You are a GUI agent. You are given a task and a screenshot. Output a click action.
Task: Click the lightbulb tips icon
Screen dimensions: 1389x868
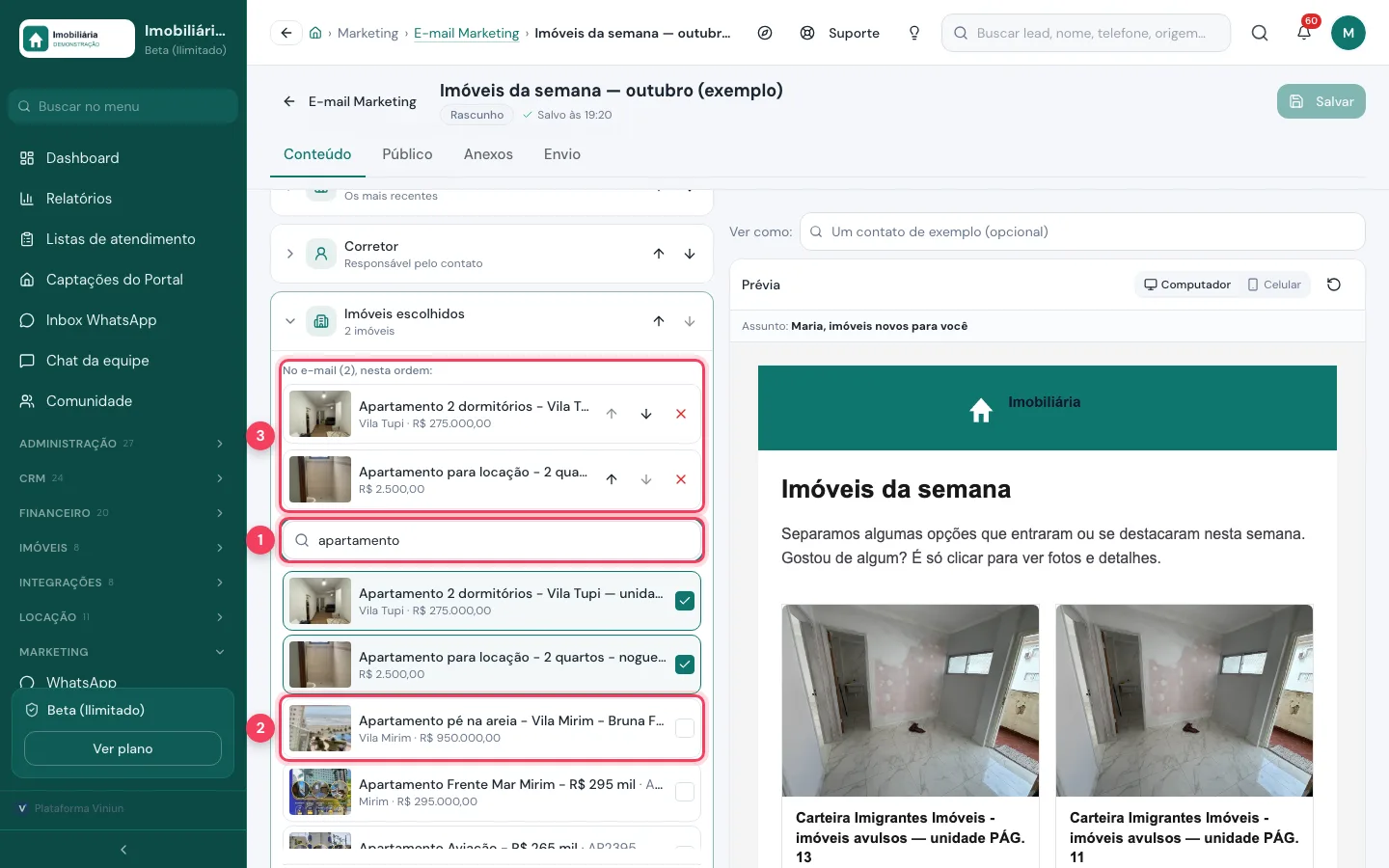[x=914, y=33]
